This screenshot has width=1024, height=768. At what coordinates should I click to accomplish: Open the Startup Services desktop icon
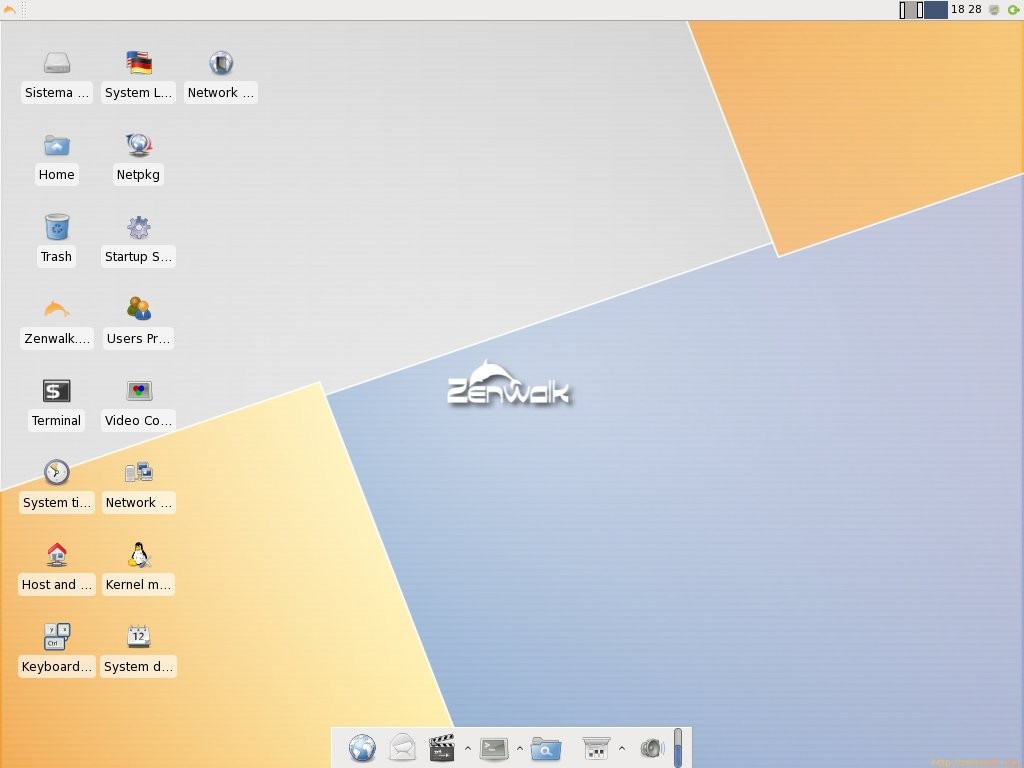138,227
